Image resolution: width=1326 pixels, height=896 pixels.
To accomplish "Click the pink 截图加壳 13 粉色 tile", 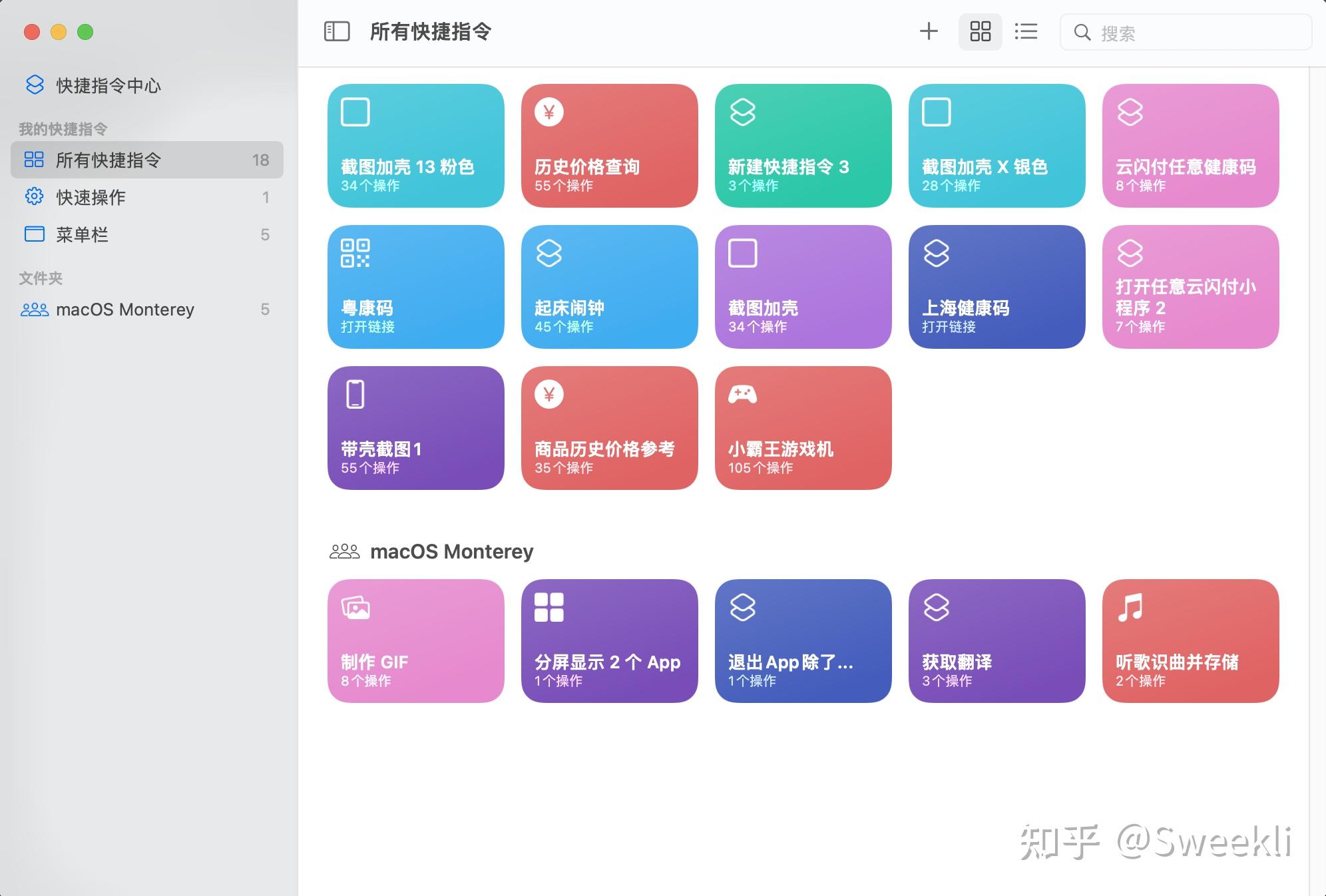I will (x=415, y=146).
